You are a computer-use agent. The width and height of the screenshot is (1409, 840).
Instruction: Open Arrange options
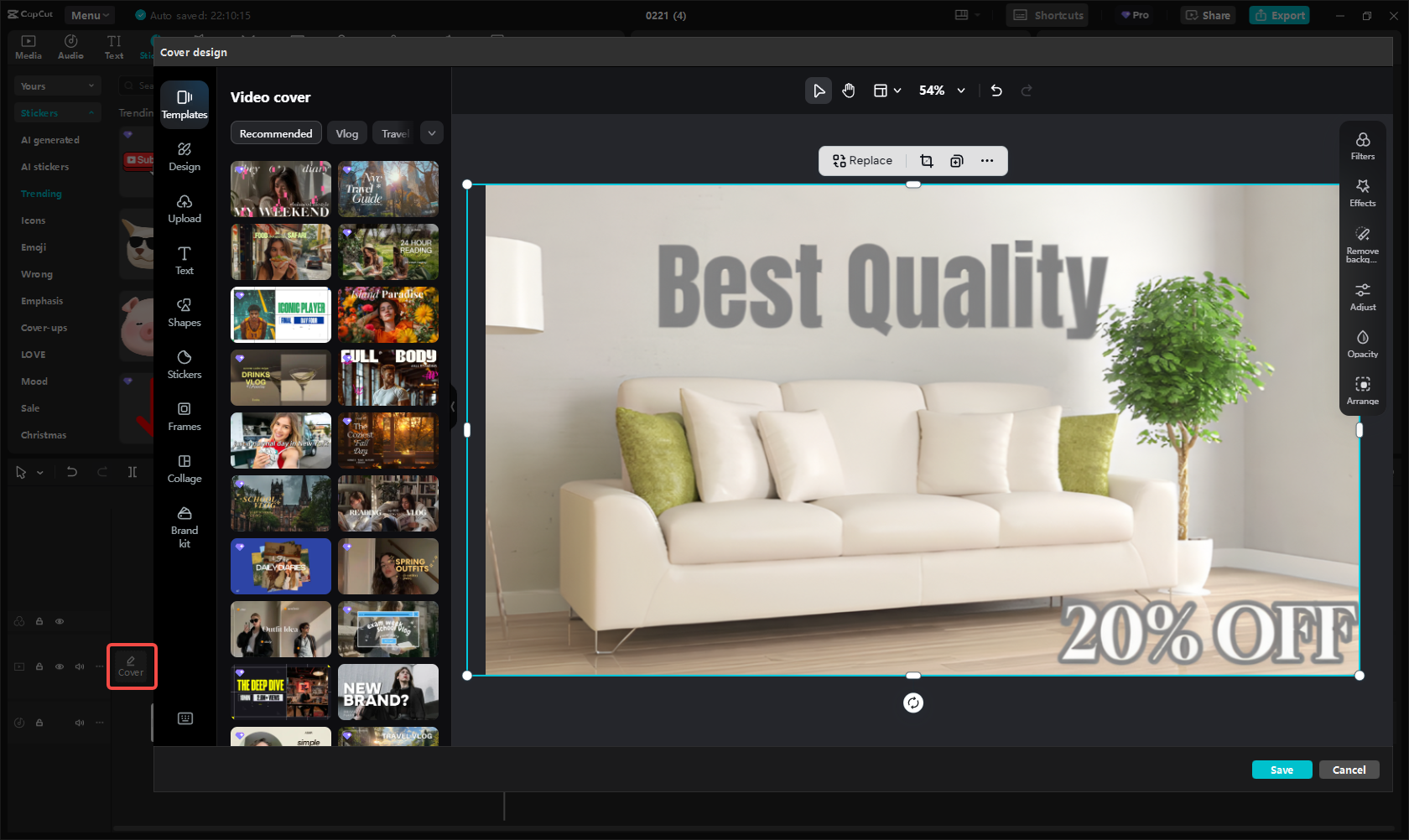click(x=1363, y=391)
